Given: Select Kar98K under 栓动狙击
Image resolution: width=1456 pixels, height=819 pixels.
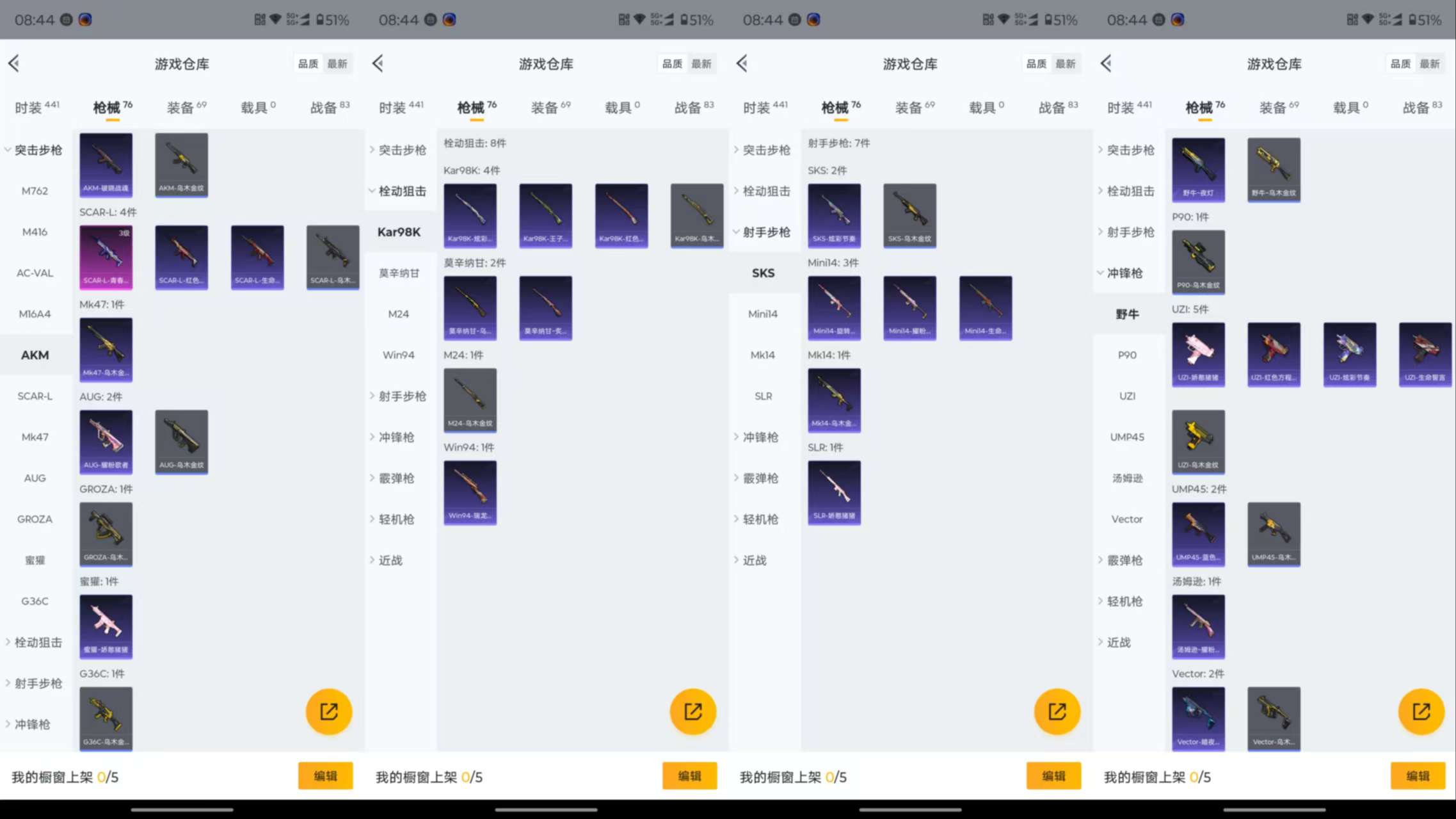Looking at the screenshot, I should click(398, 232).
